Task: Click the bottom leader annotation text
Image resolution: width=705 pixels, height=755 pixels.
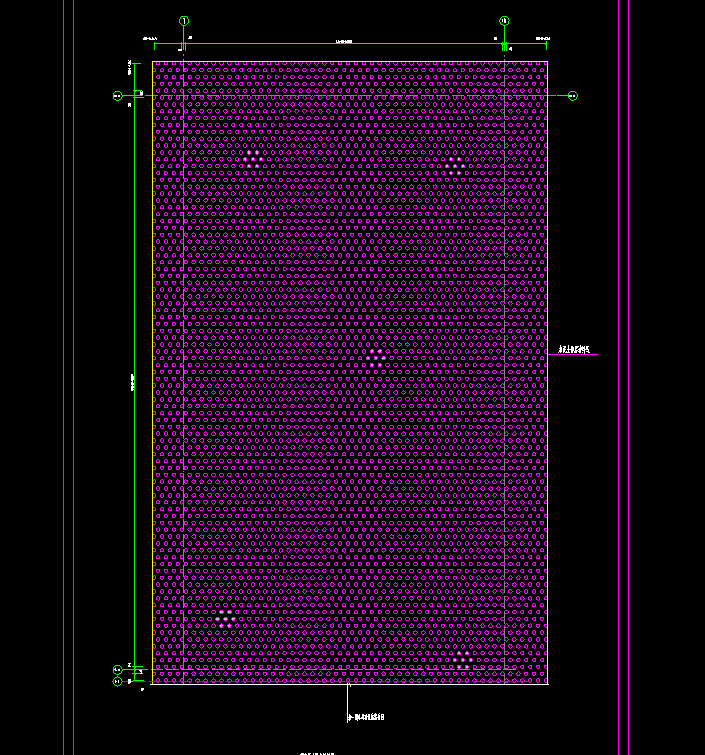Action: pyautogui.click(x=366, y=718)
